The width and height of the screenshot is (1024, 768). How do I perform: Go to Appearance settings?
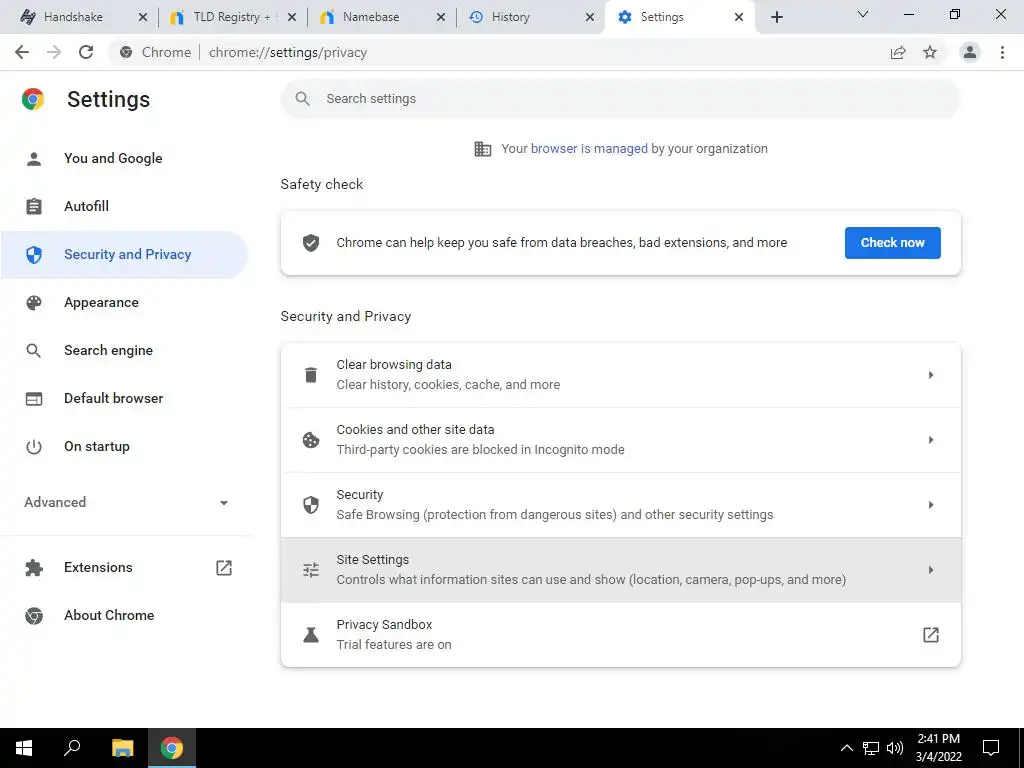pyautogui.click(x=124, y=302)
